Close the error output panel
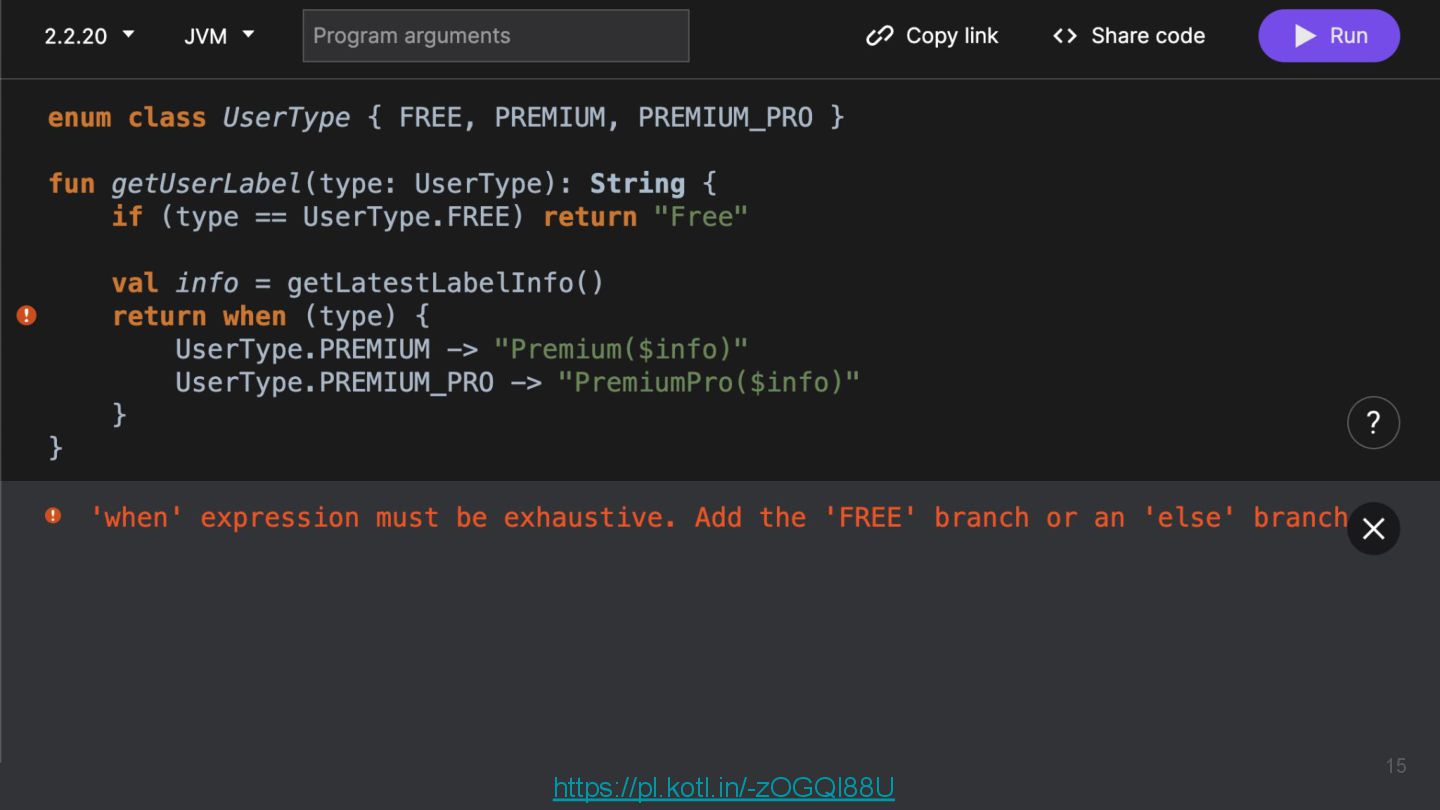1440x810 pixels. coord(1373,529)
